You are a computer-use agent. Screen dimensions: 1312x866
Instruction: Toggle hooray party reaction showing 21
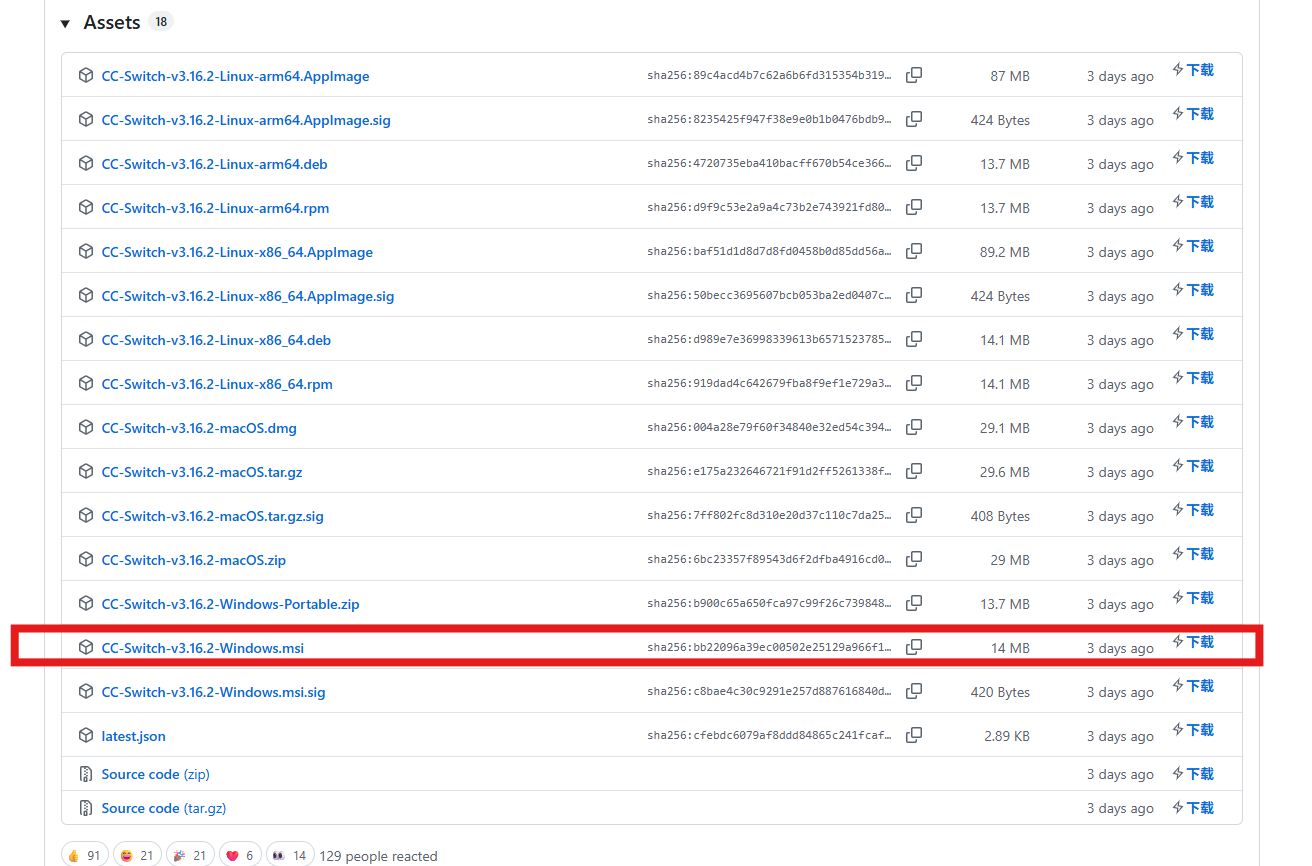point(190,855)
